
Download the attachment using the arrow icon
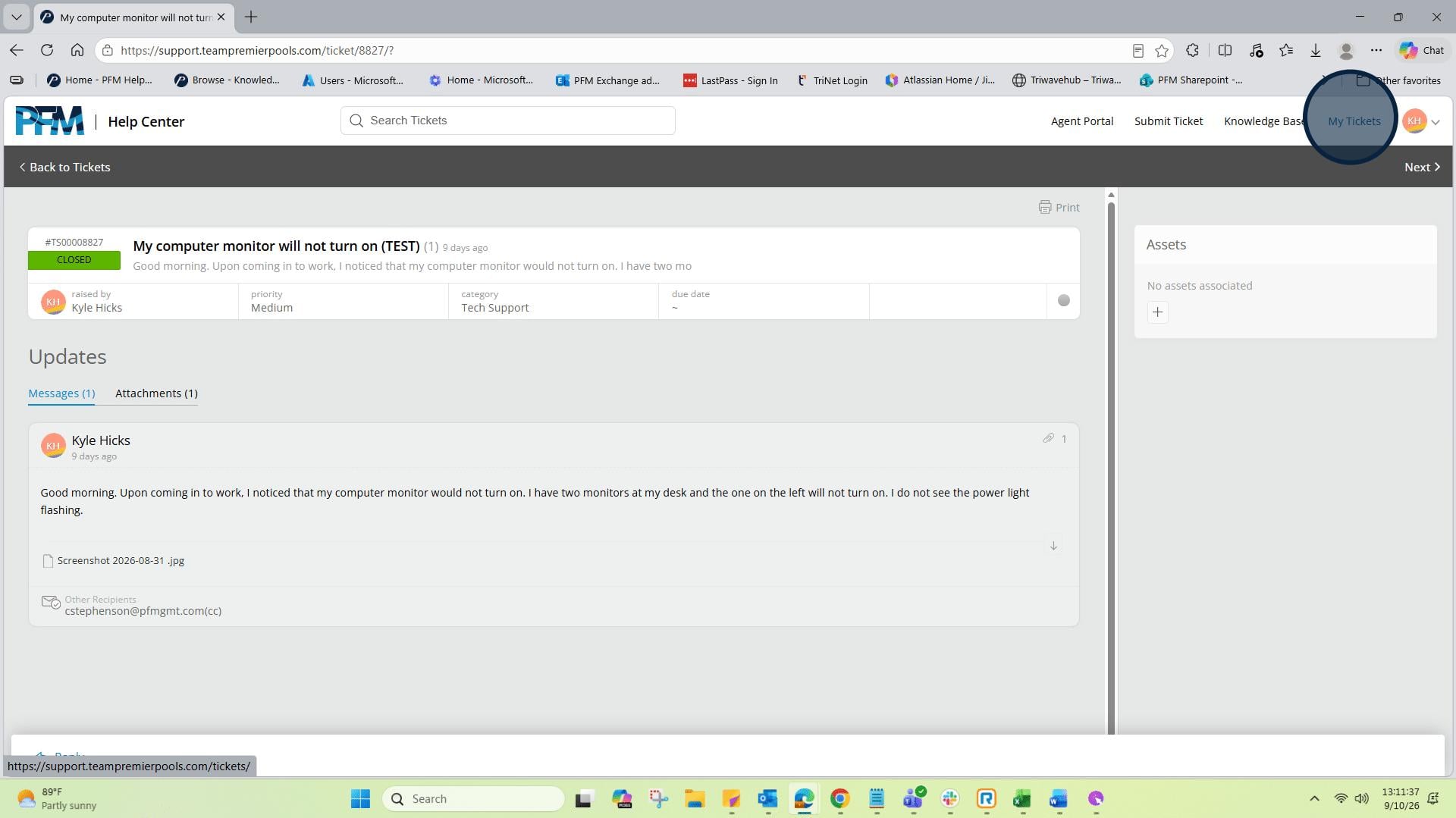(1053, 546)
